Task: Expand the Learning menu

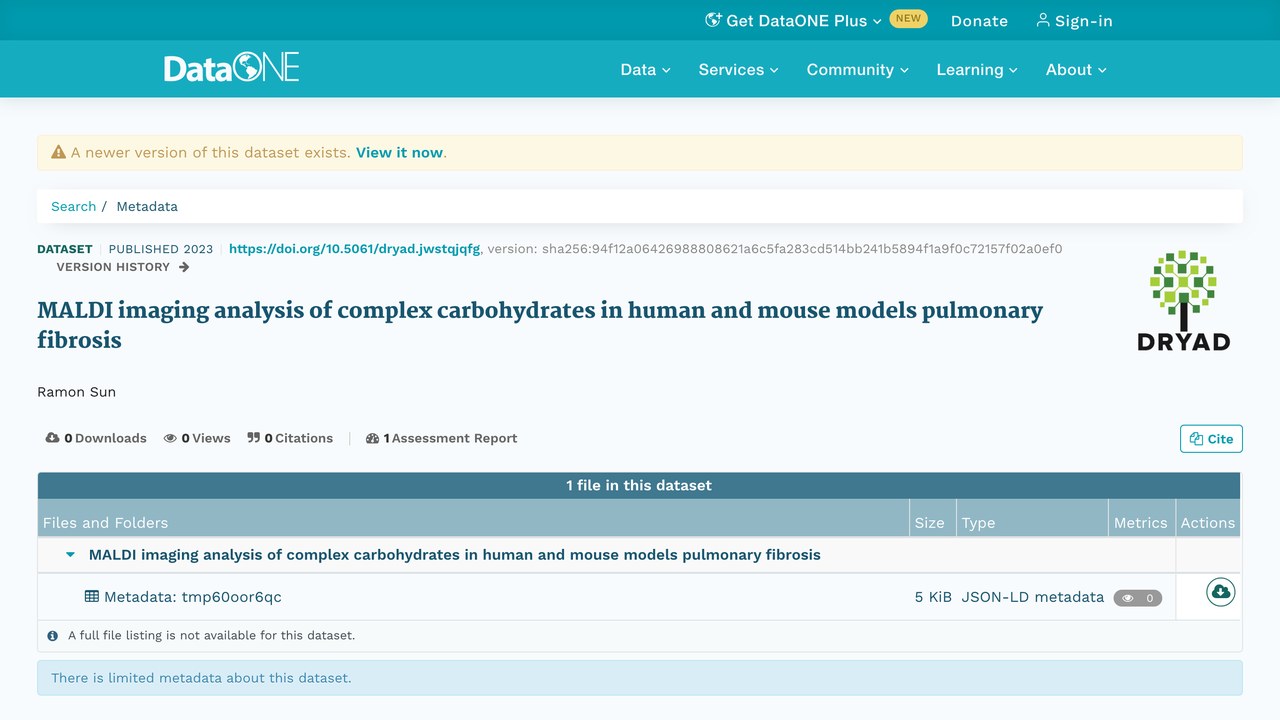Action: (977, 69)
